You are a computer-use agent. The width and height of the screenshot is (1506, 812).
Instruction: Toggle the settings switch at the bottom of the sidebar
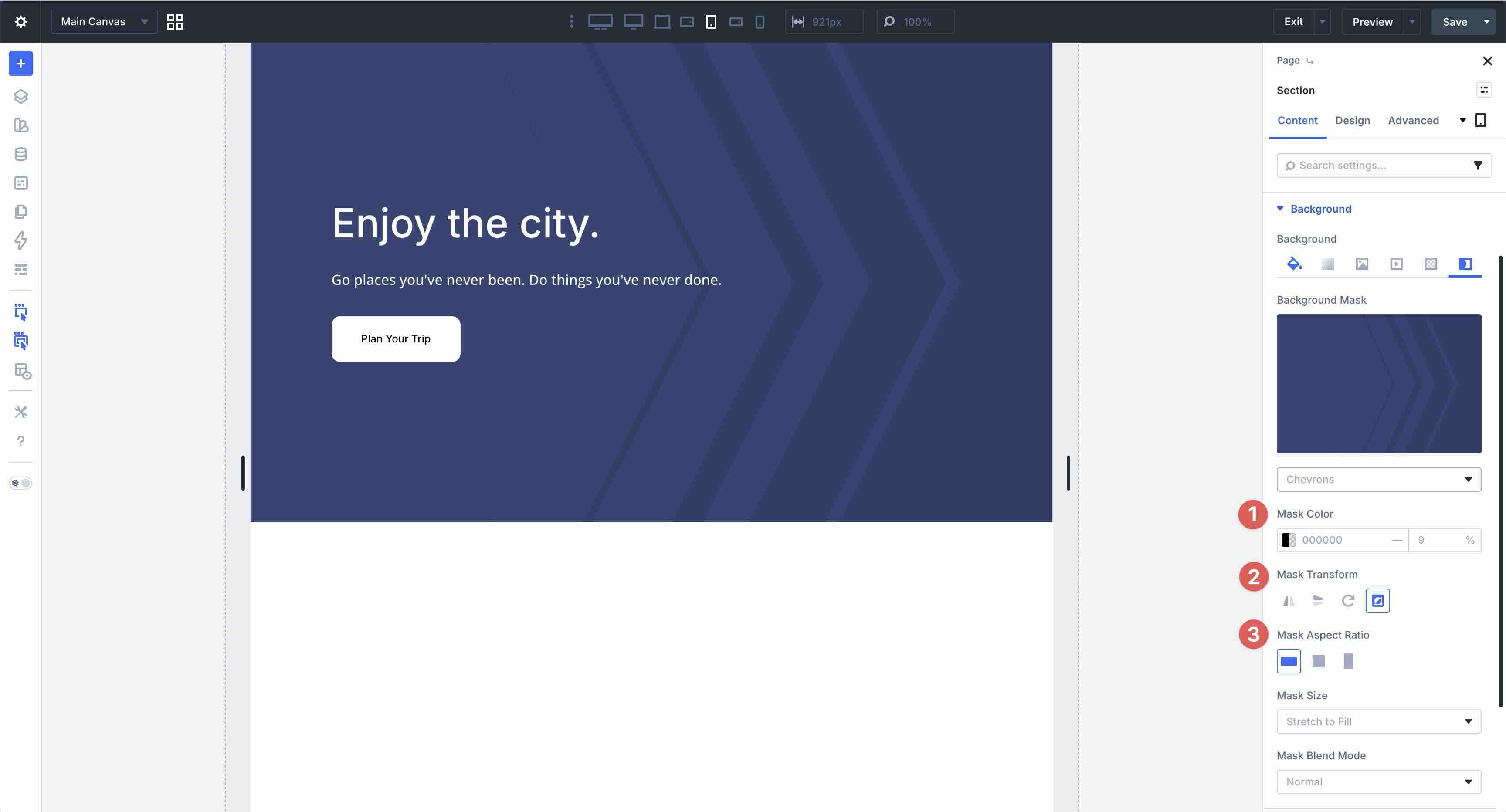click(x=20, y=483)
